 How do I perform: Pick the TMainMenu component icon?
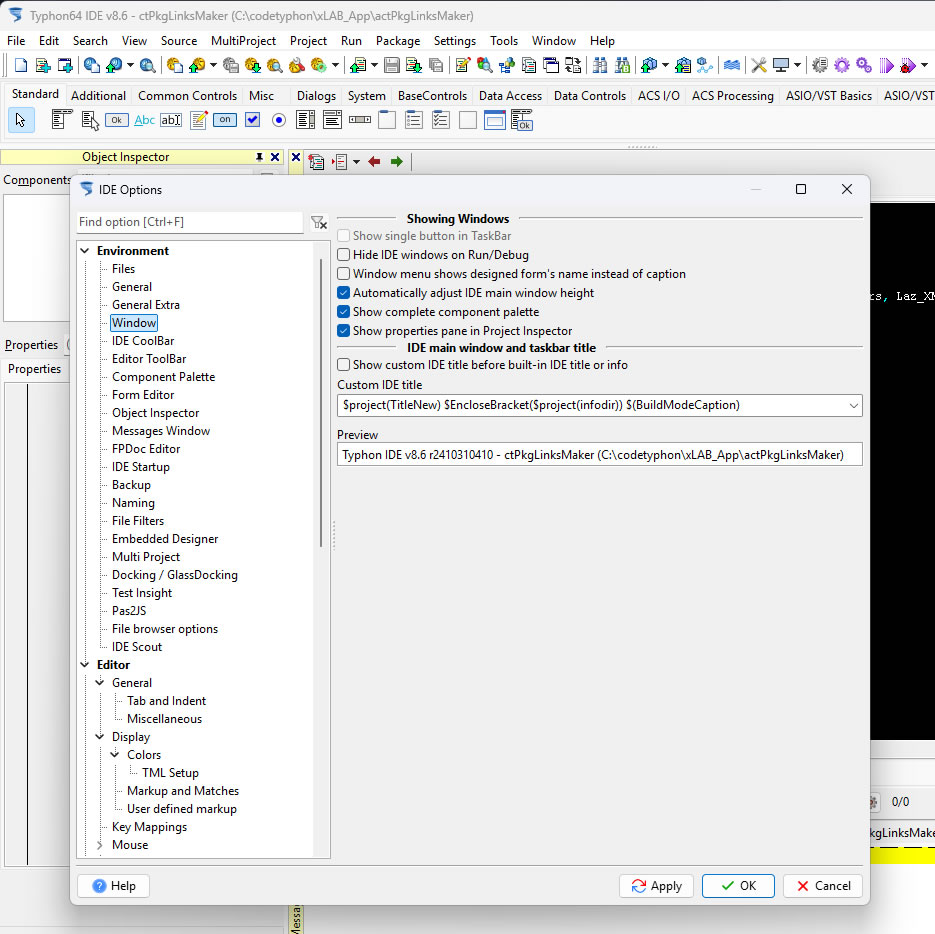pos(61,120)
